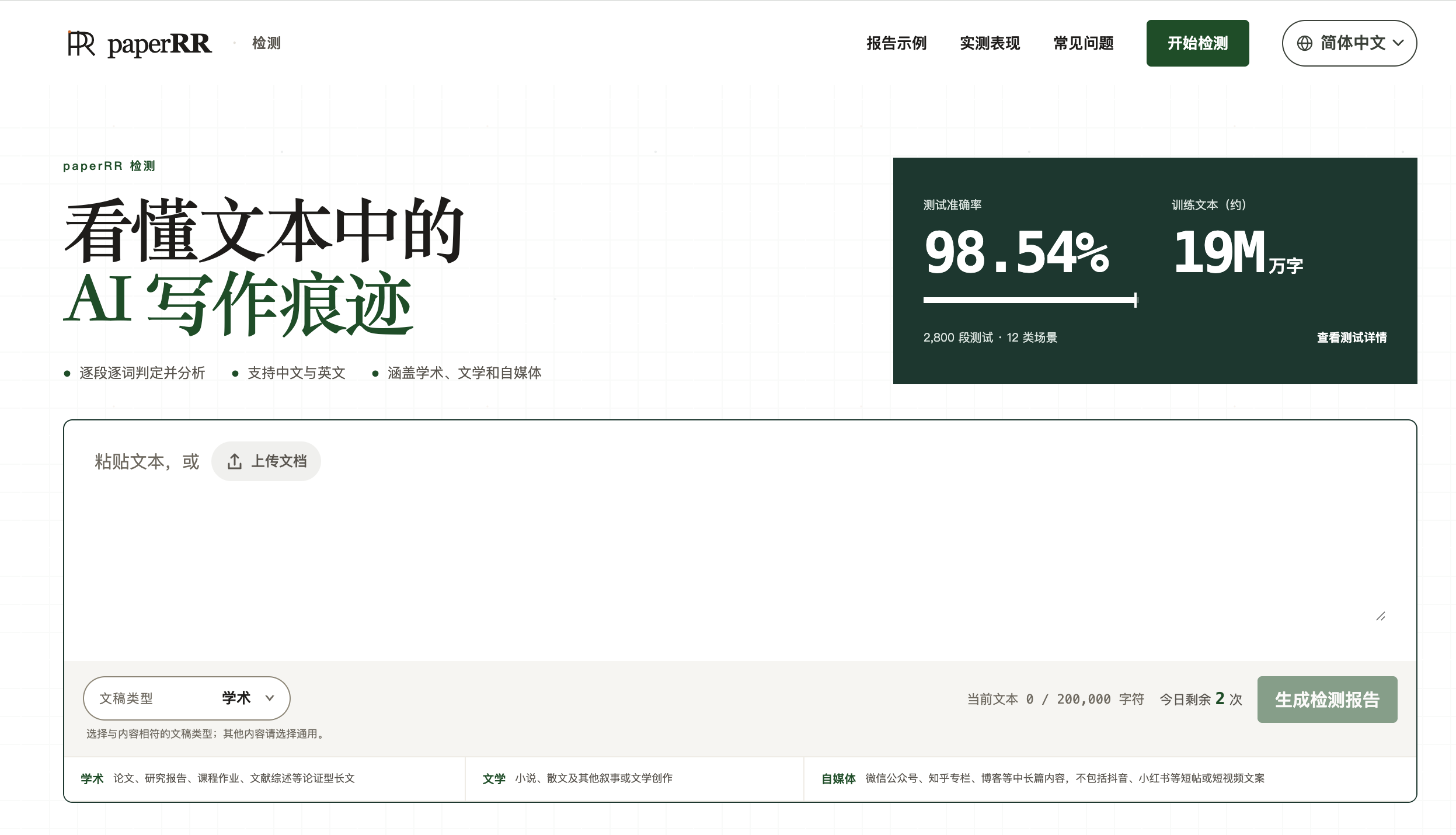The height and width of the screenshot is (835, 1456).
Task: Click the 看懂文本中的 headline
Action: pyautogui.click(x=264, y=230)
